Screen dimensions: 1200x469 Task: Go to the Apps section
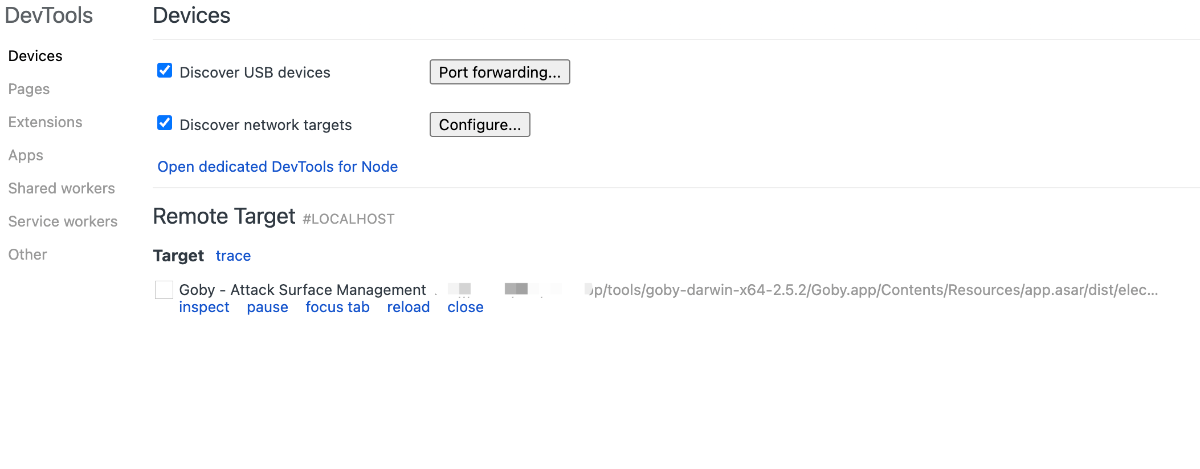pos(26,155)
